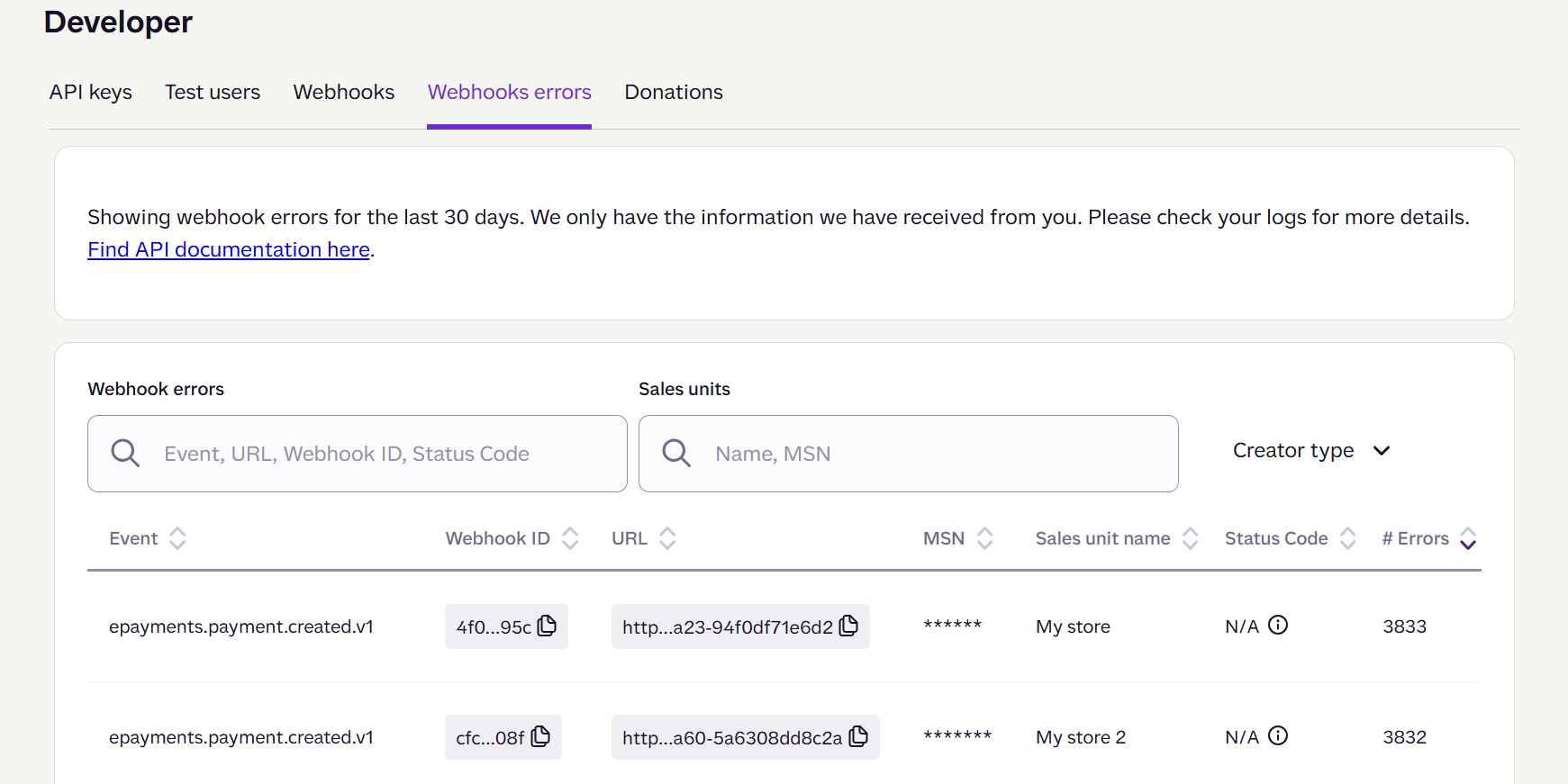Switch to the API keys tab
1568x784 pixels.
click(91, 92)
